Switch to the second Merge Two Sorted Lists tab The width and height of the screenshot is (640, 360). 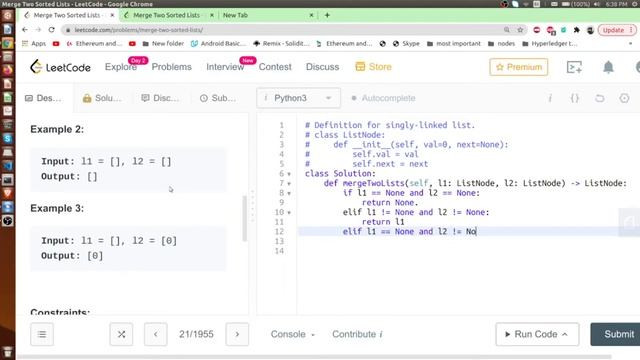[x=167, y=15]
